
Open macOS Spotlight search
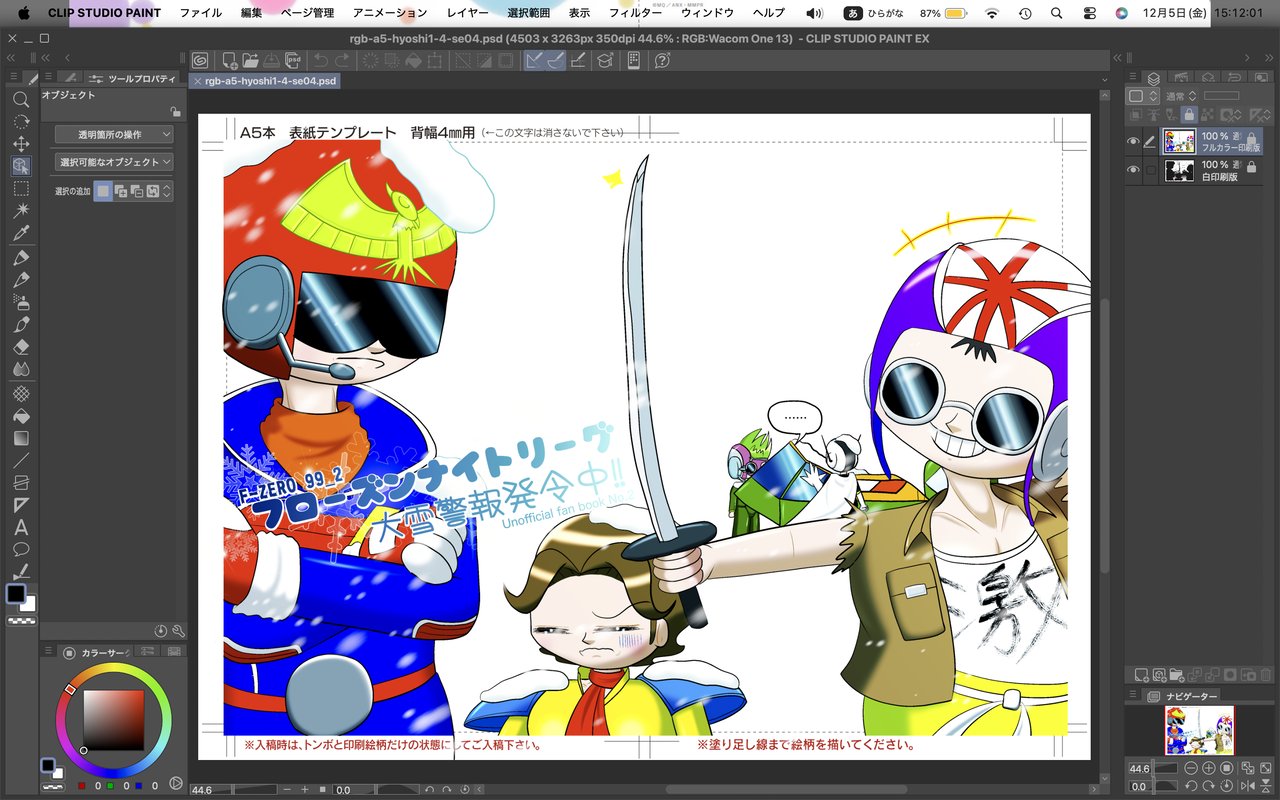point(1056,13)
